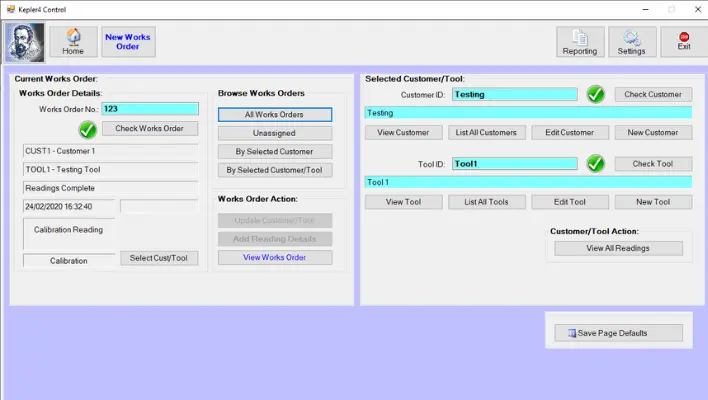The height and width of the screenshot is (400, 708).
Task: Click green checkmark beside Tool ID
Action: click(596, 163)
